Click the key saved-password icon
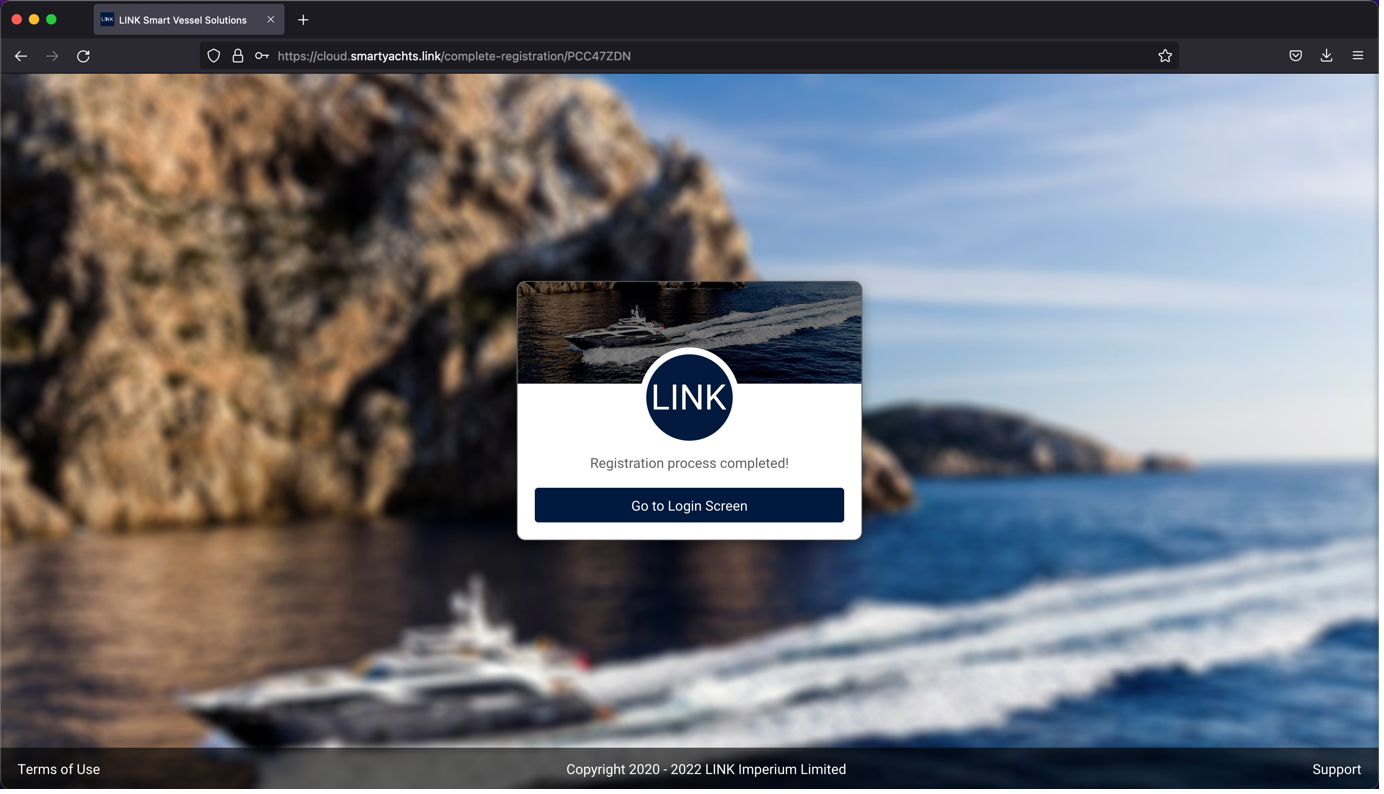 (x=263, y=57)
